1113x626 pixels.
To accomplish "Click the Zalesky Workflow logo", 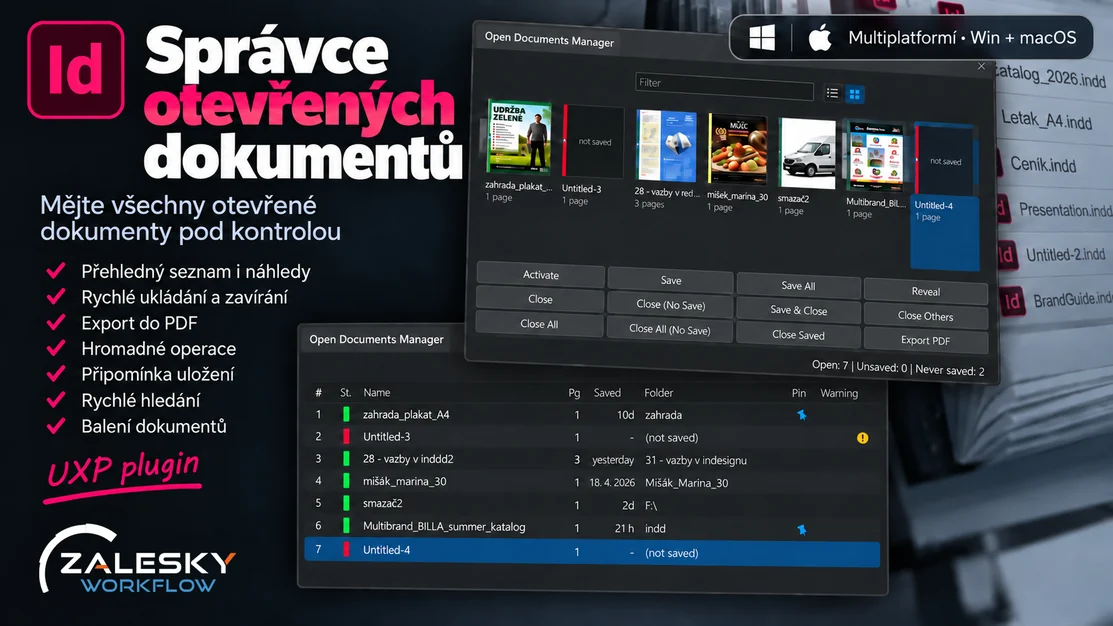I will [x=137, y=561].
